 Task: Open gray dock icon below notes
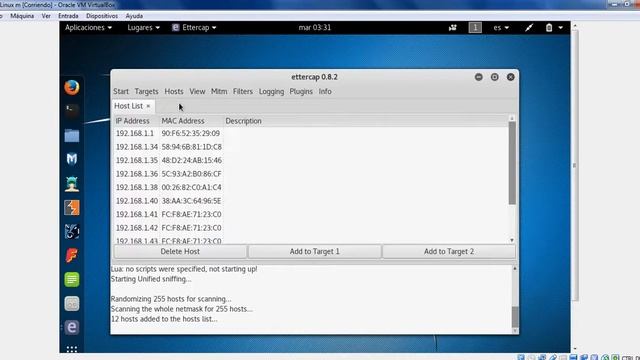(72, 304)
